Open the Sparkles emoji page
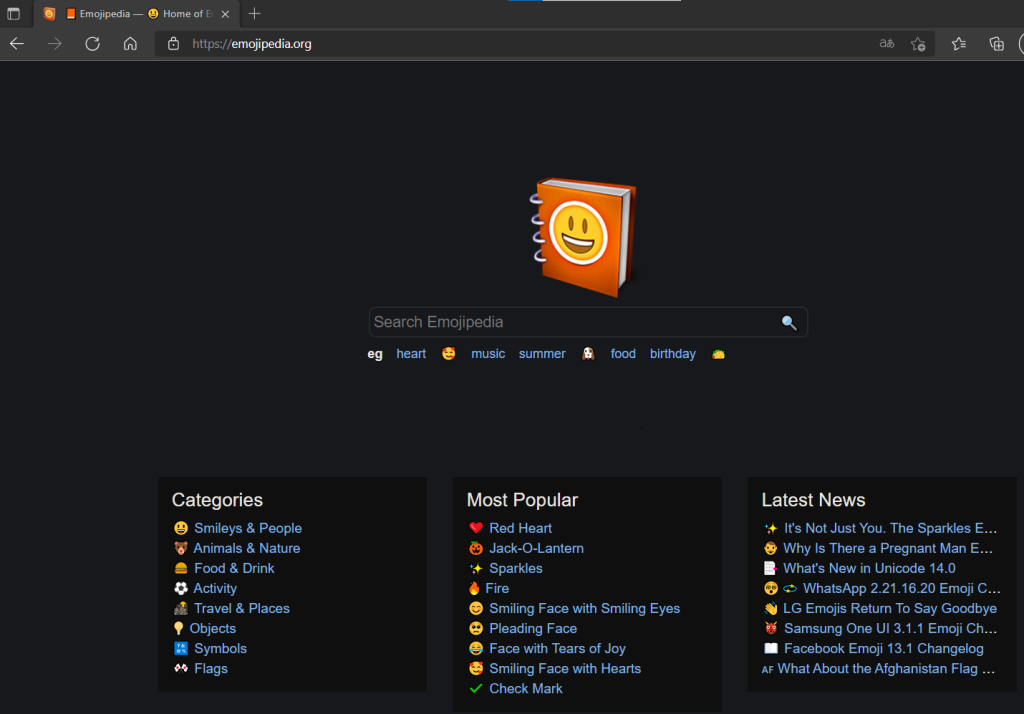The width and height of the screenshot is (1024, 714). click(x=515, y=568)
